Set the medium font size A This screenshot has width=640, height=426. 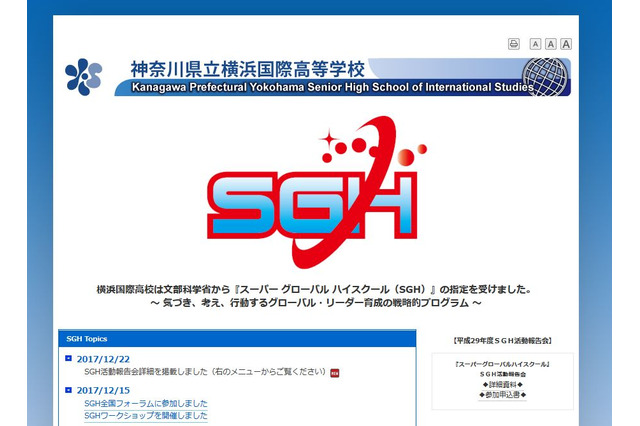[551, 44]
